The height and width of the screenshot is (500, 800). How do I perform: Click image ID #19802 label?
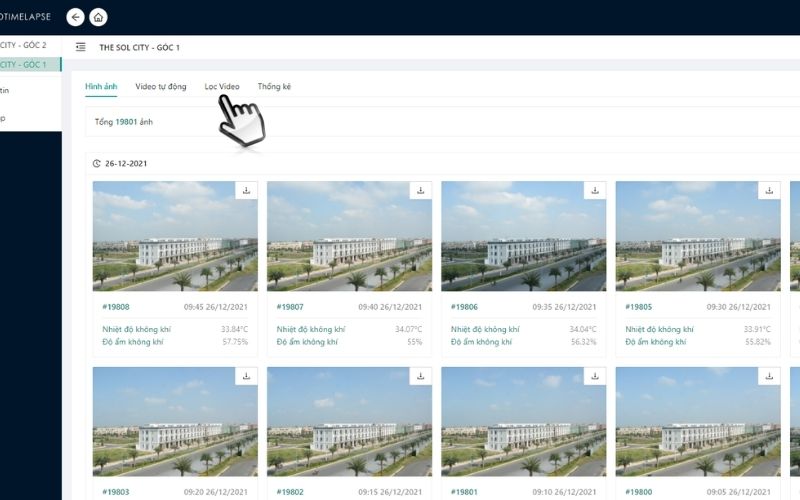[x=290, y=492]
